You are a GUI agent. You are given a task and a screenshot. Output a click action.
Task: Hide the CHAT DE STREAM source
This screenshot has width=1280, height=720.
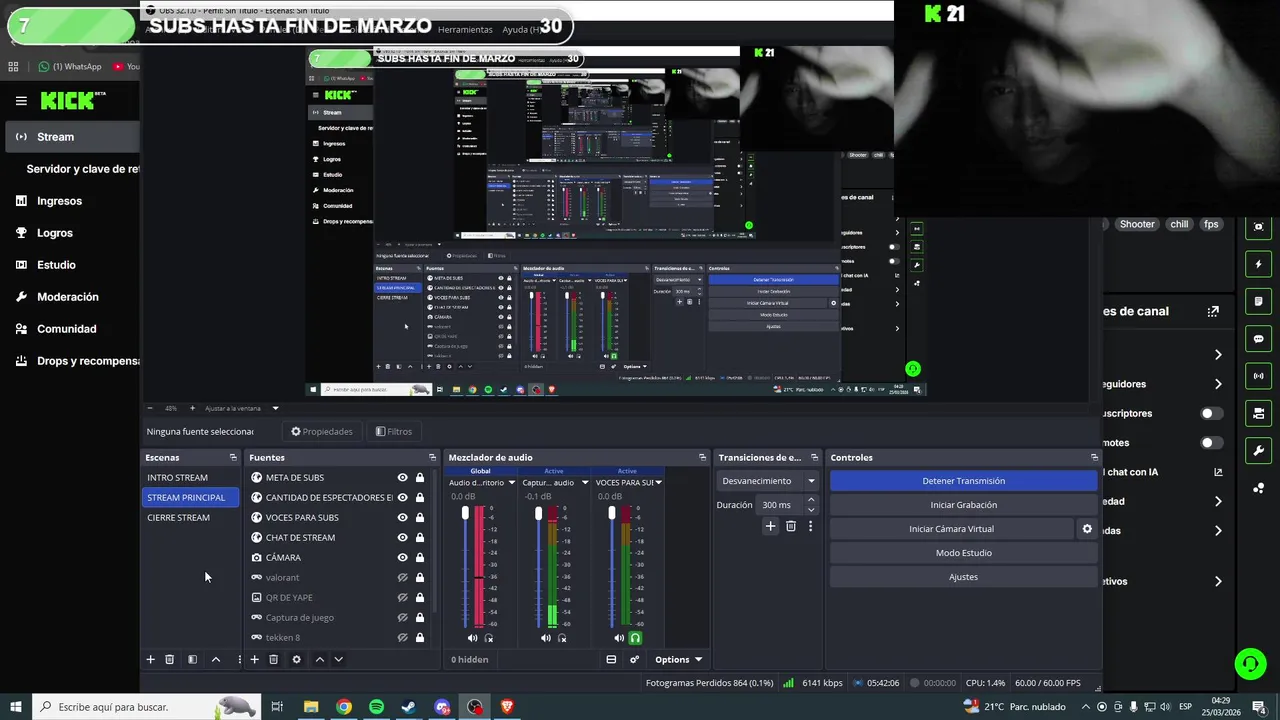[403, 538]
